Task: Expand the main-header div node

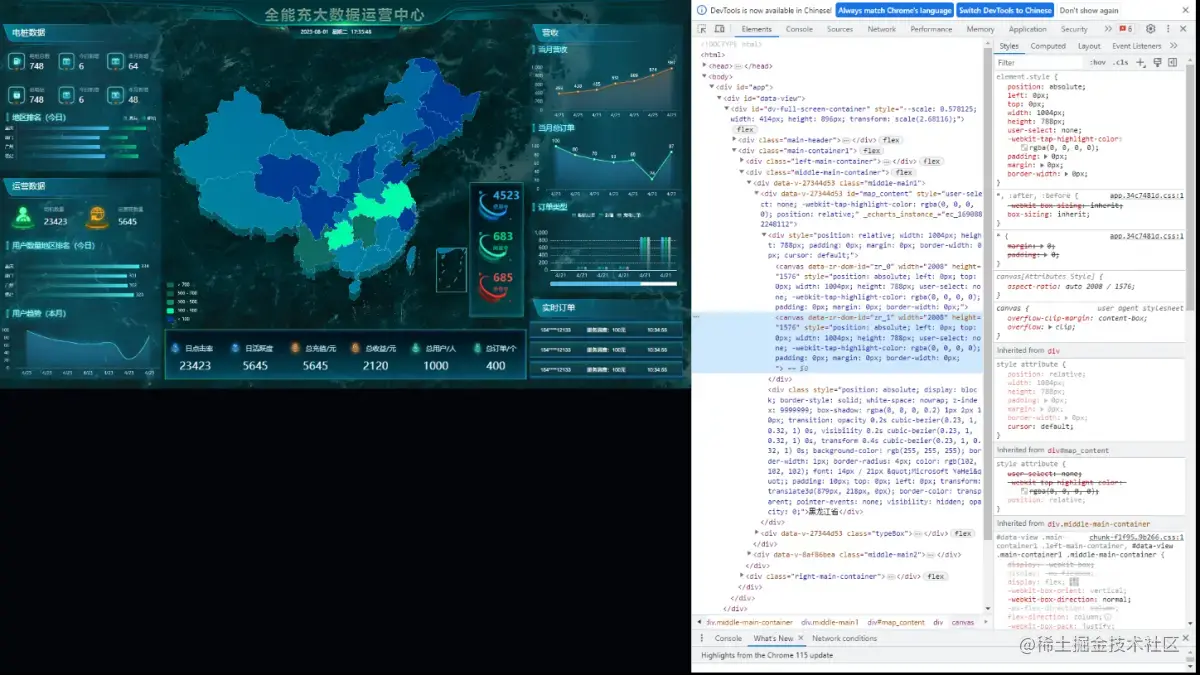Action: tap(734, 140)
